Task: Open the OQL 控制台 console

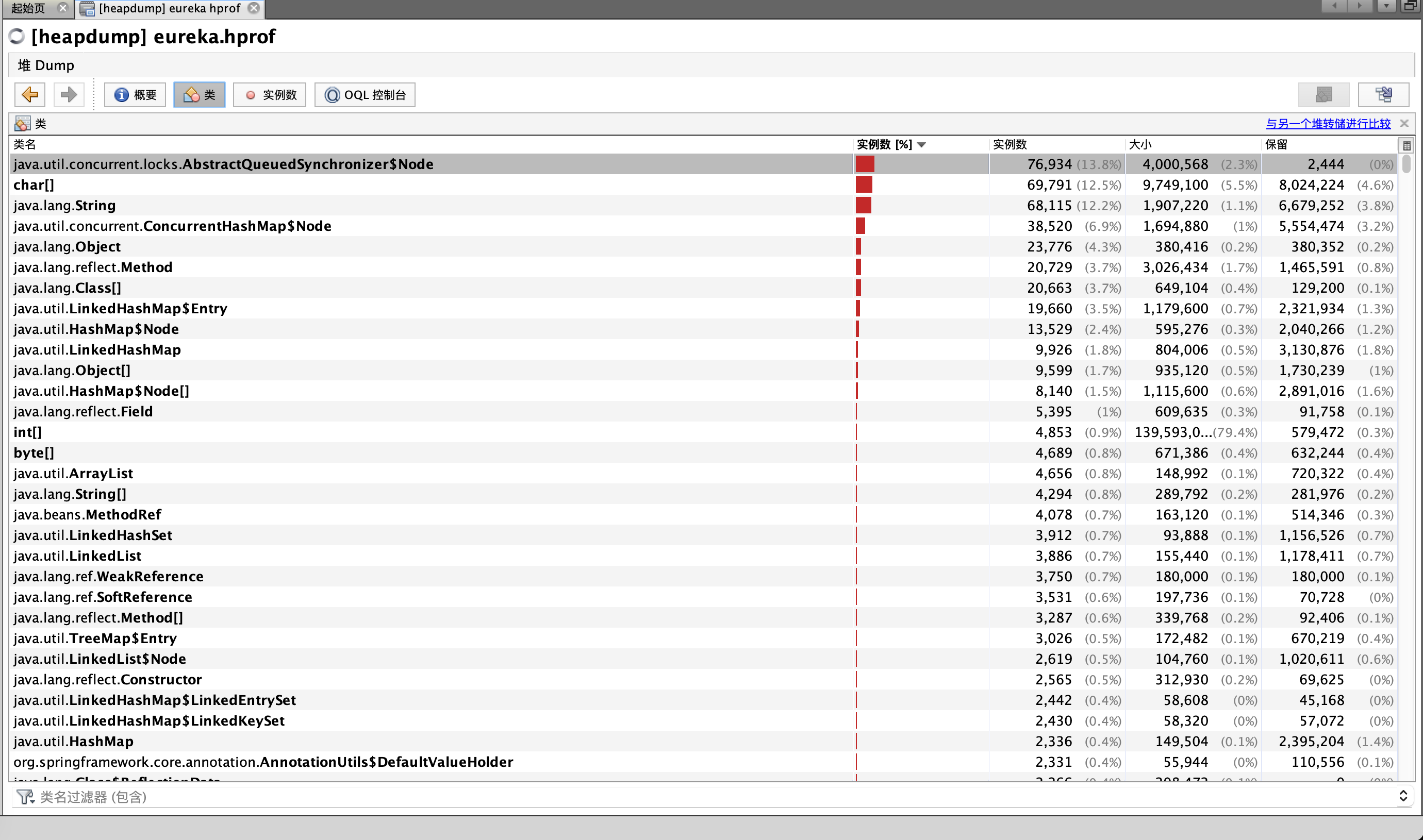Action: [365, 94]
